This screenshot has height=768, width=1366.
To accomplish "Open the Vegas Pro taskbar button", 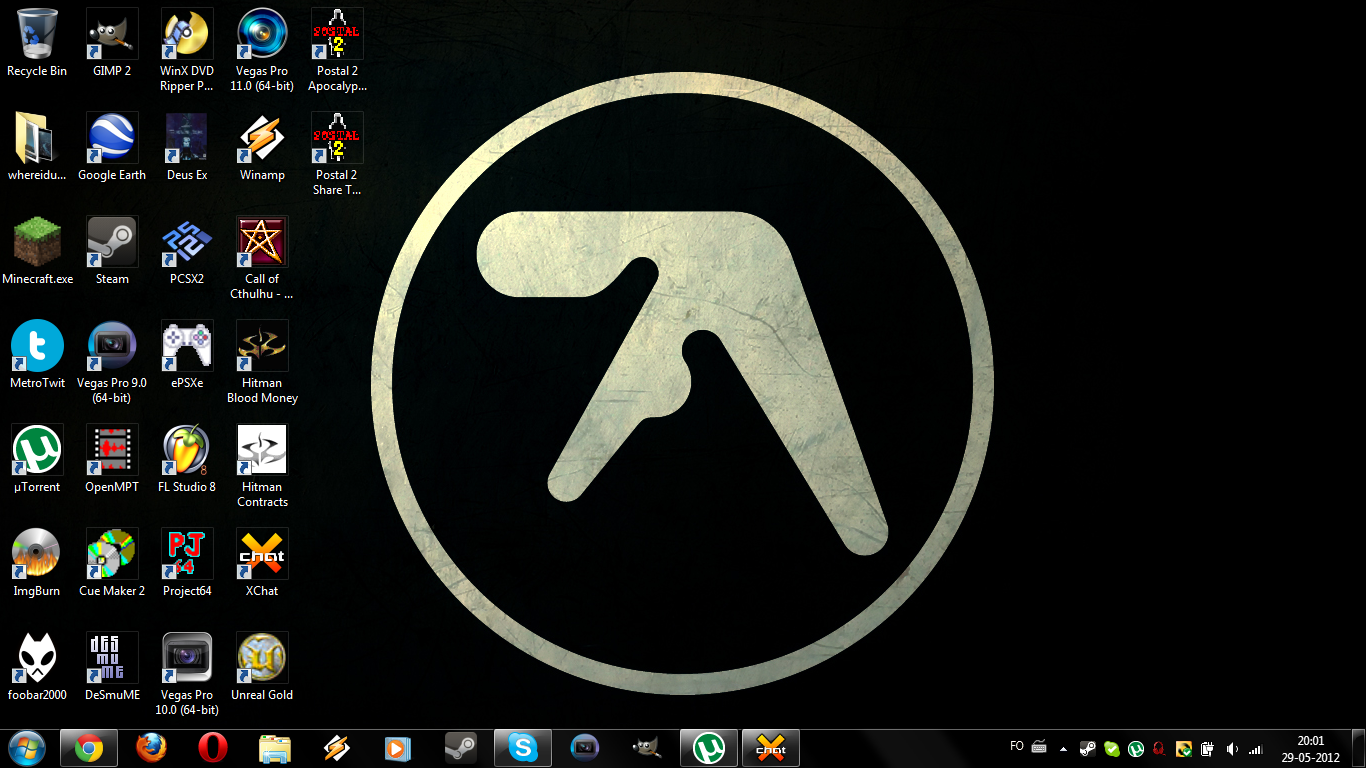I will click(585, 748).
